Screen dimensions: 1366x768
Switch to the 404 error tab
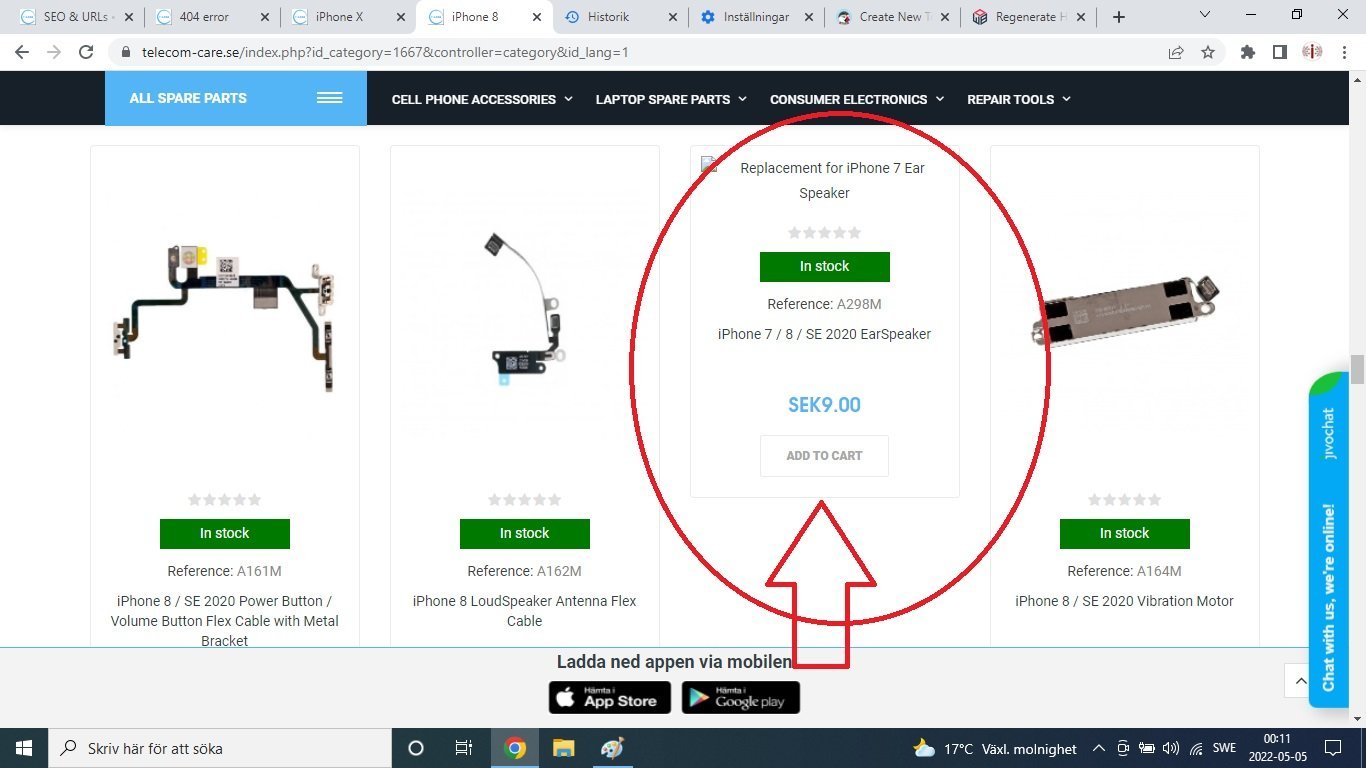[x=213, y=17]
